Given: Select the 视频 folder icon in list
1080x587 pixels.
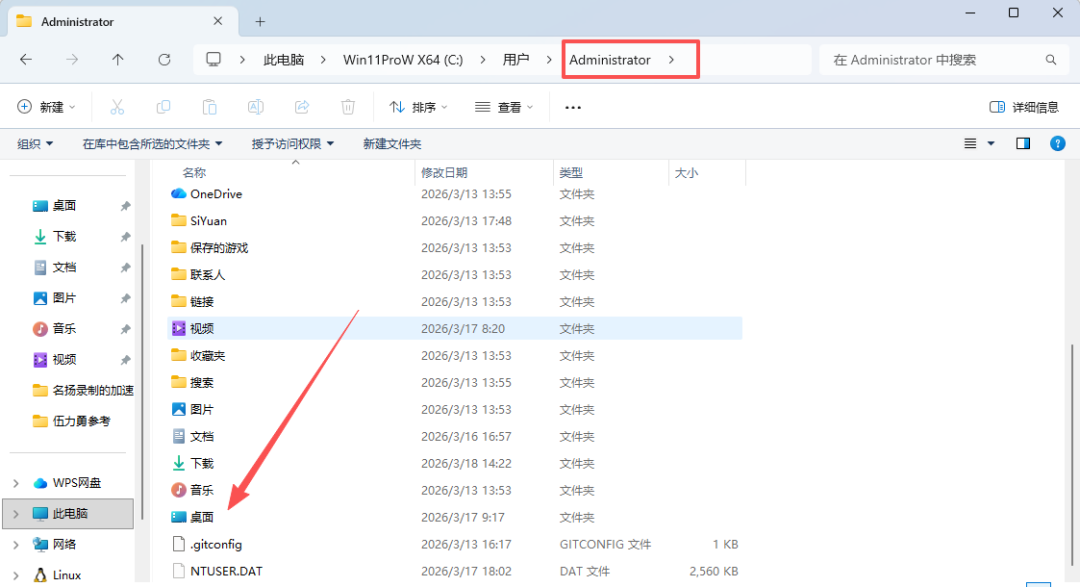Looking at the screenshot, I should (178, 329).
